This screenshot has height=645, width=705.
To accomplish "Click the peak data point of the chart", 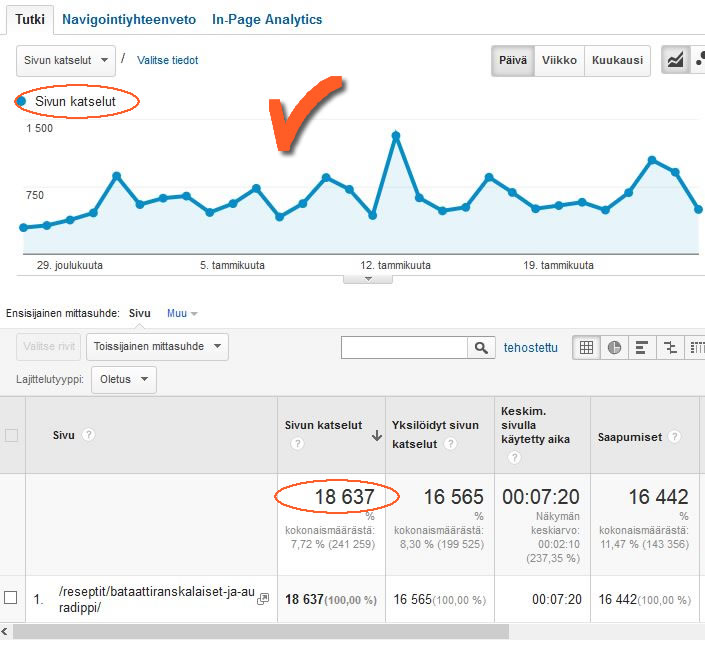I will point(396,135).
